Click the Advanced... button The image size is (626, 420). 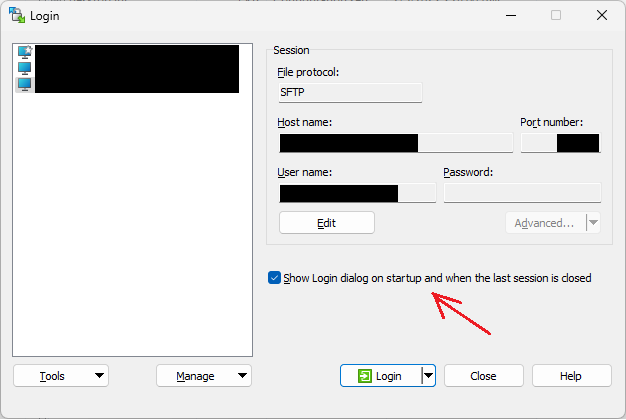pos(544,223)
